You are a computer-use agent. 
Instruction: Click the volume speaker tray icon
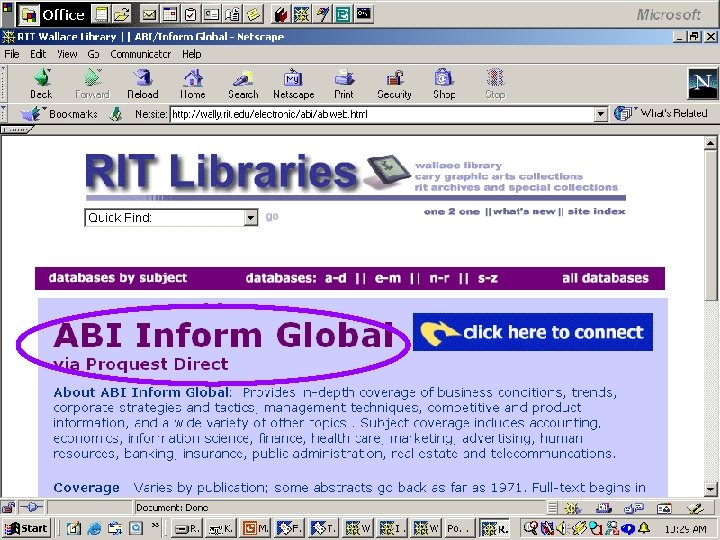click(x=560, y=529)
